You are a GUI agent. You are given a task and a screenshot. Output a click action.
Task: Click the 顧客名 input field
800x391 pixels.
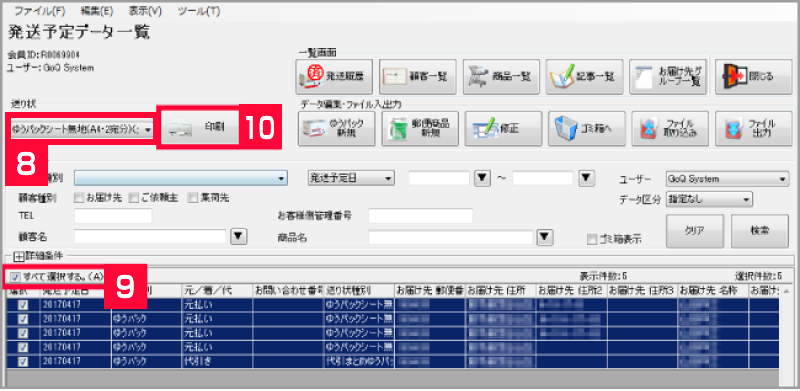[150, 236]
